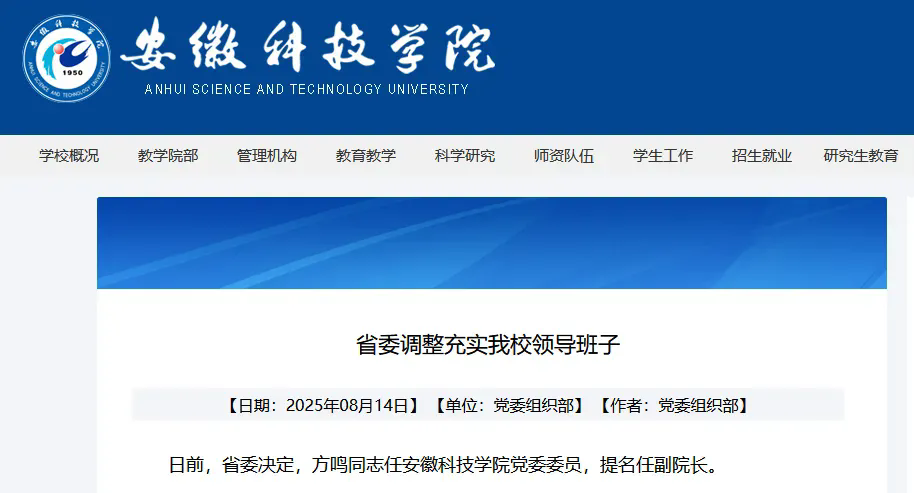
Task: Select 管理机构 in the navigation bar
Action: coord(267,156)
